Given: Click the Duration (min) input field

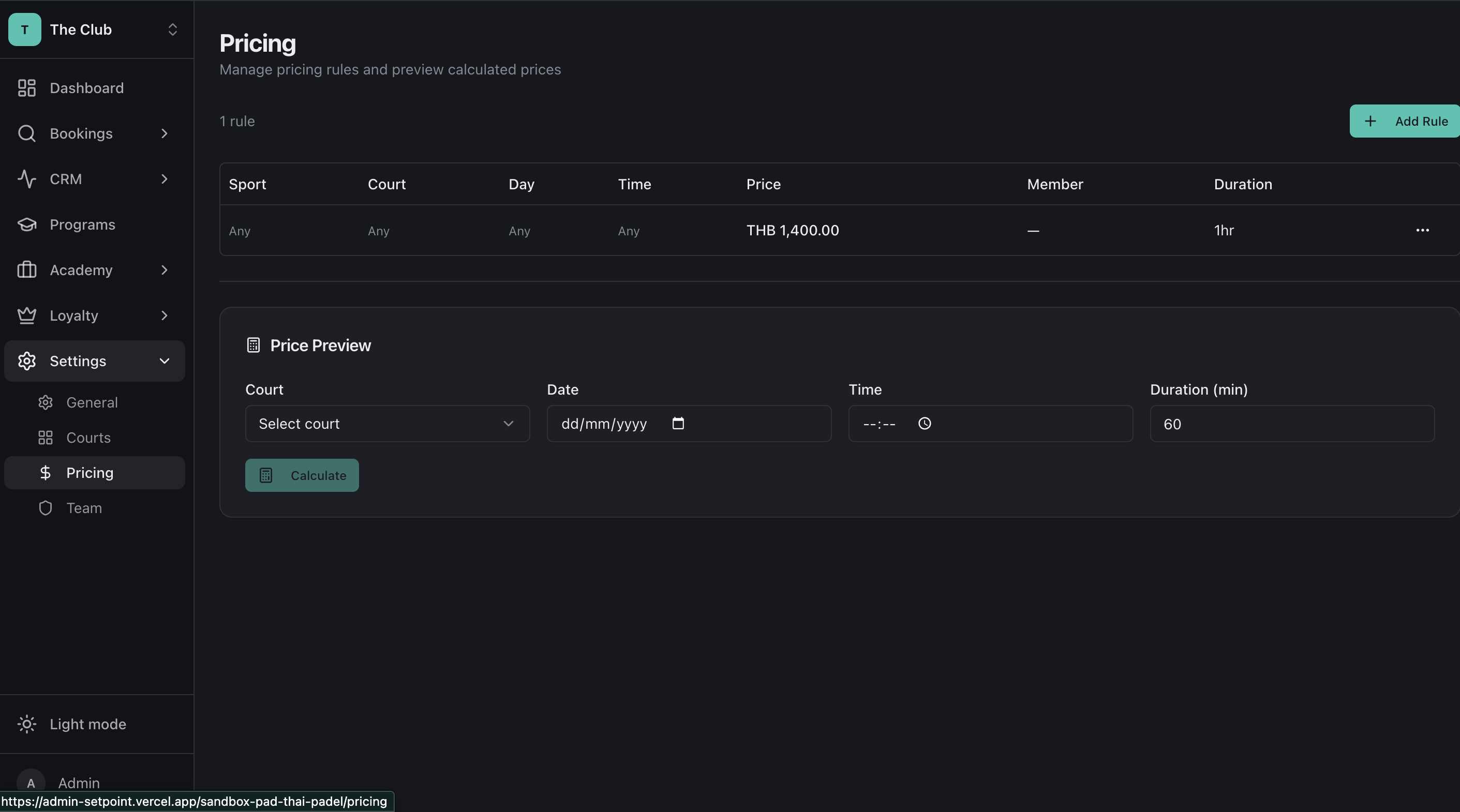Looking at the screenshot, I should 1292,423.
